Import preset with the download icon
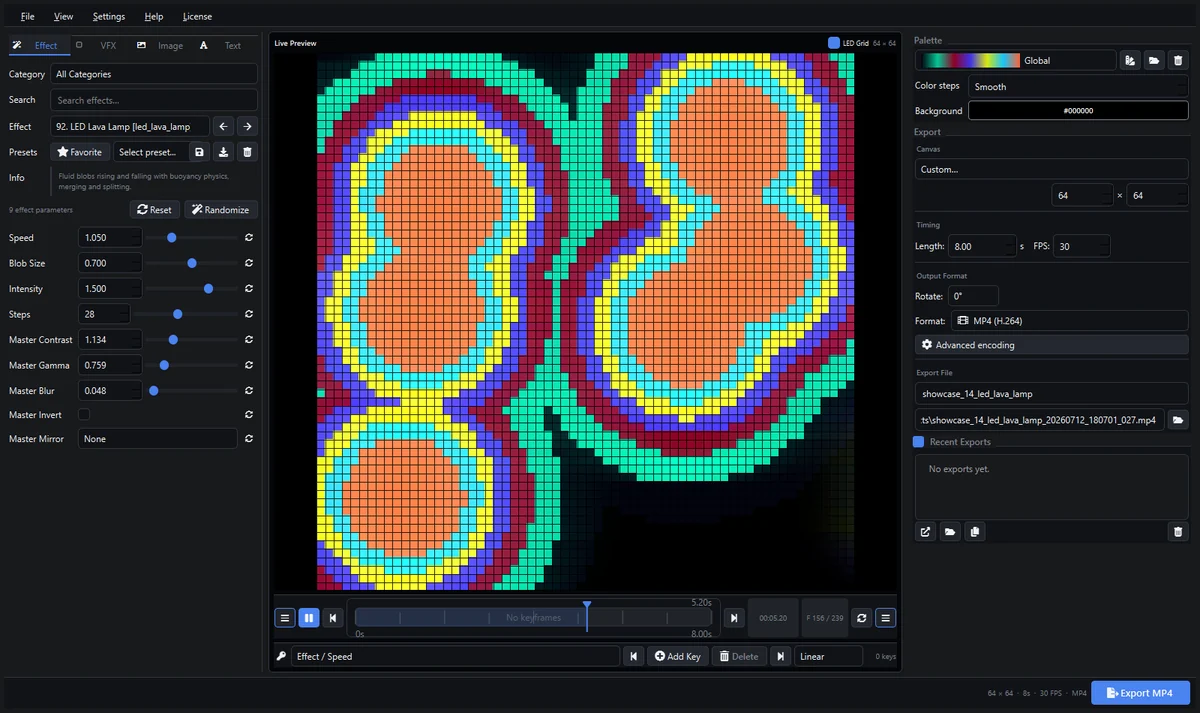The image size is (1200, 713). (x=223, y=152)
